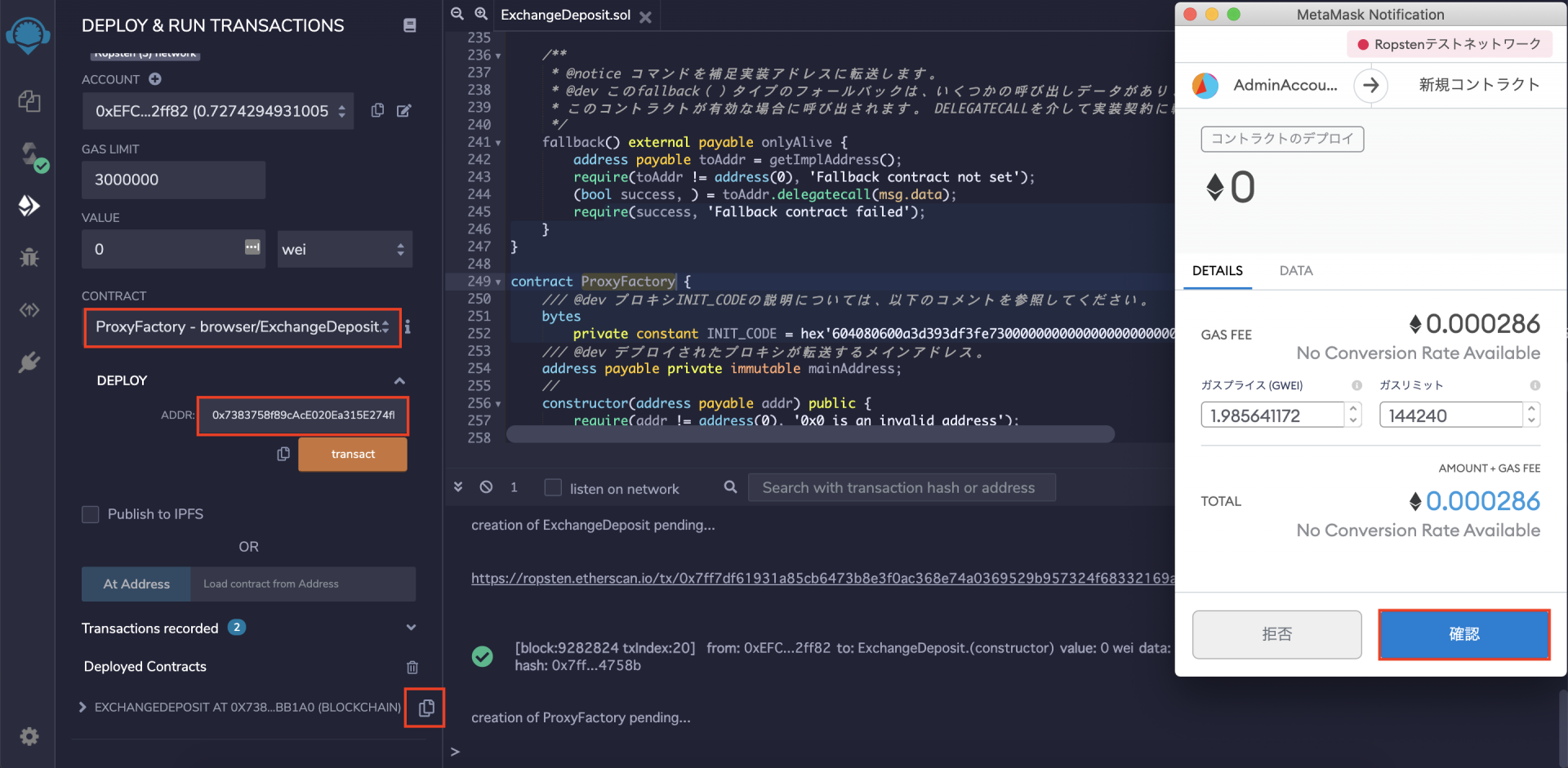Open the ACCOUNT selection dropdown

[x=218, y=111]
